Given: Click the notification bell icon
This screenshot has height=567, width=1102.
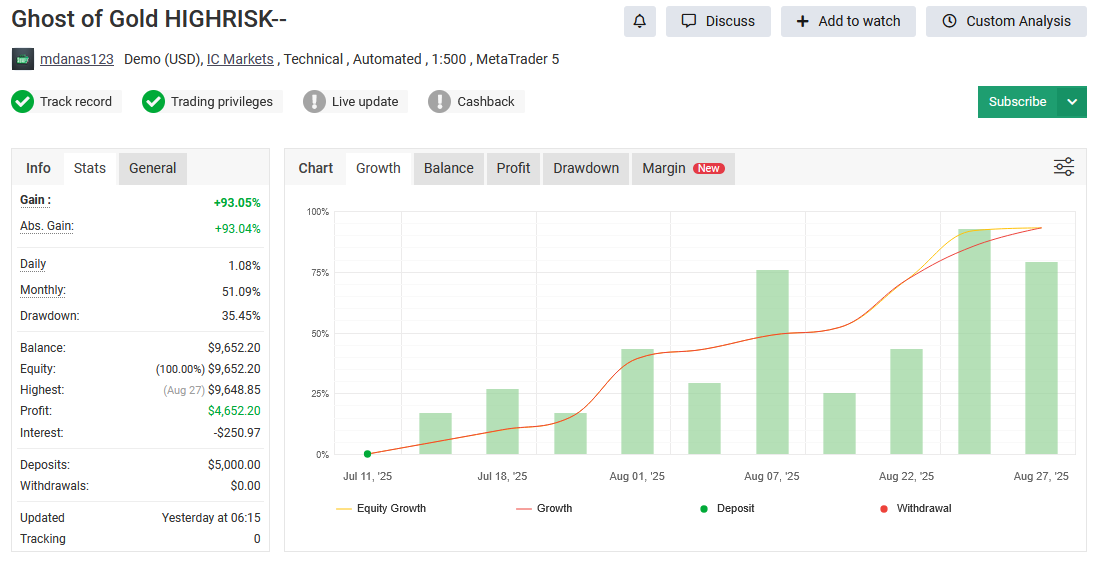Looking at the screenshot, I should coord(640,21).
